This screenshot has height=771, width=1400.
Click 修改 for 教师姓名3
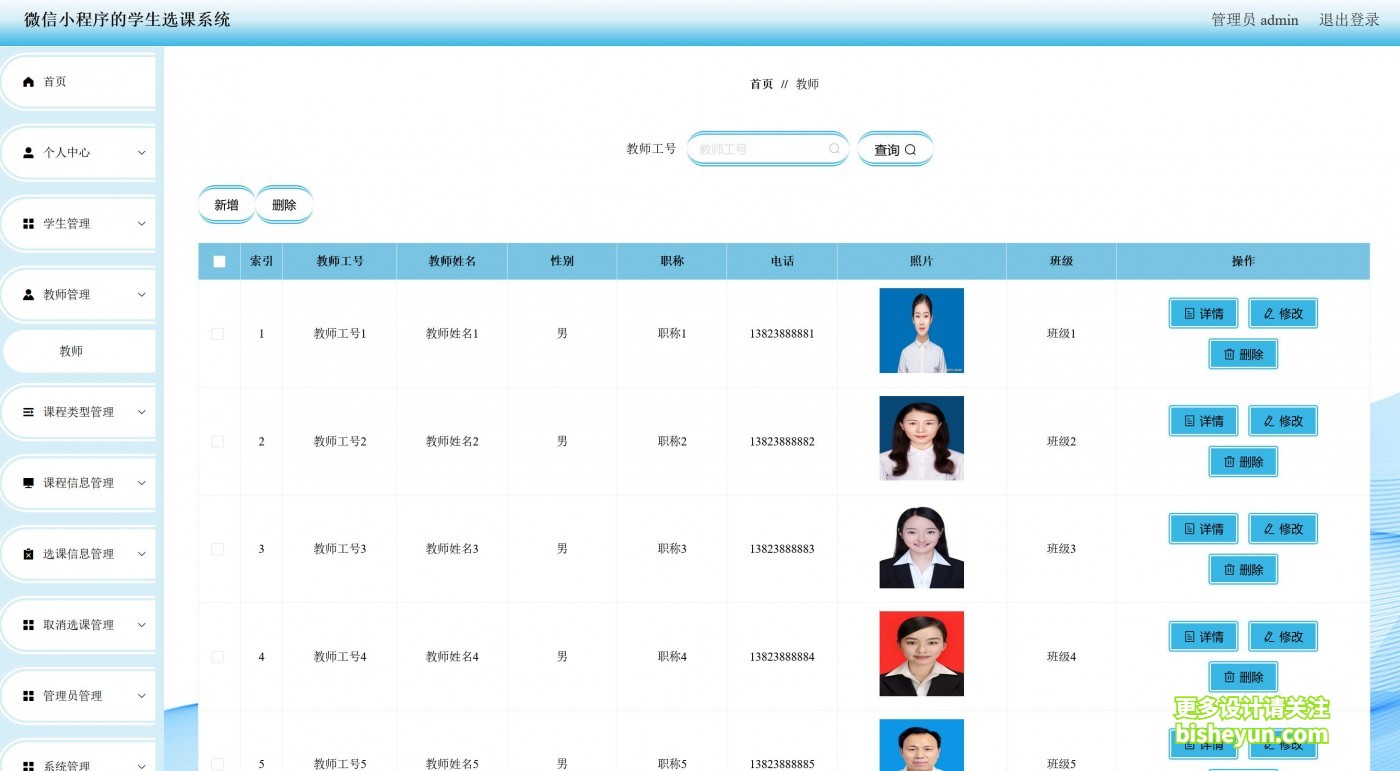click(1283, 529)
